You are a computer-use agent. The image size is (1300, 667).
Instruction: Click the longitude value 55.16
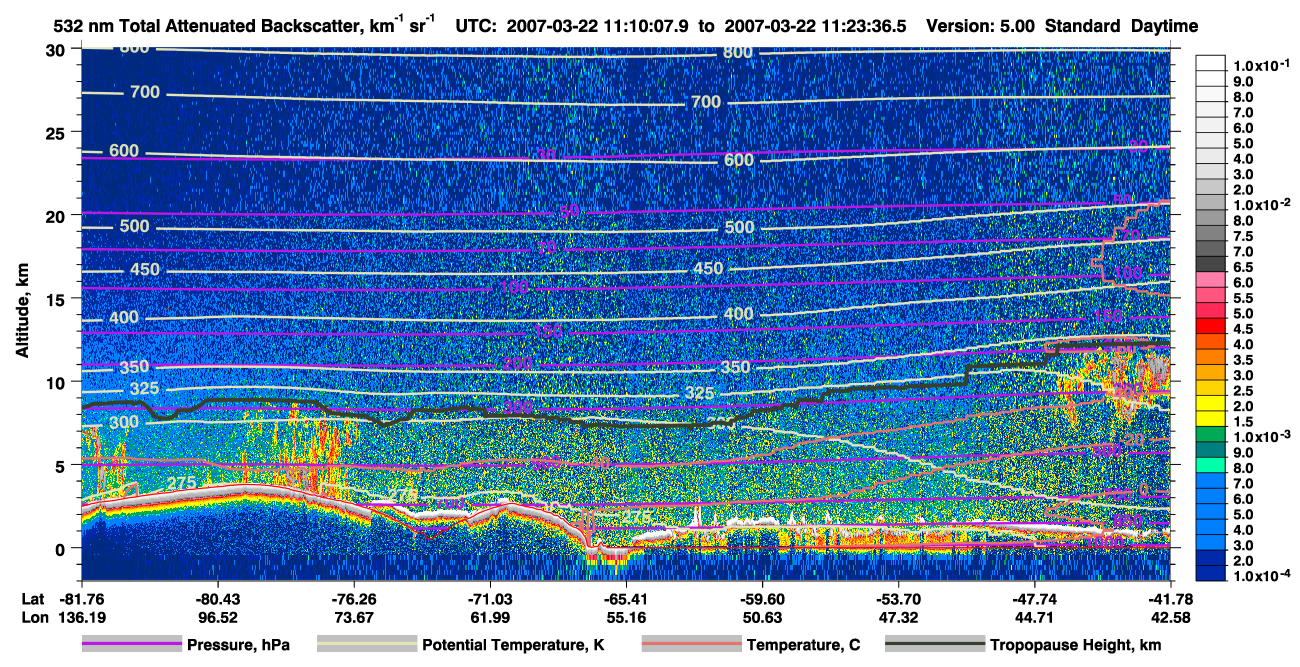click(x=625, y=617)
